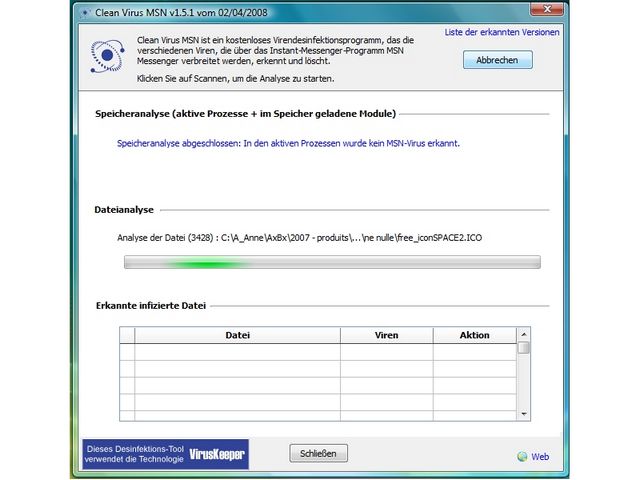Click the window title Clean Virus MSN v1.5.1
The width and height of the screenshot is (640, 480).
click(181, 13)
